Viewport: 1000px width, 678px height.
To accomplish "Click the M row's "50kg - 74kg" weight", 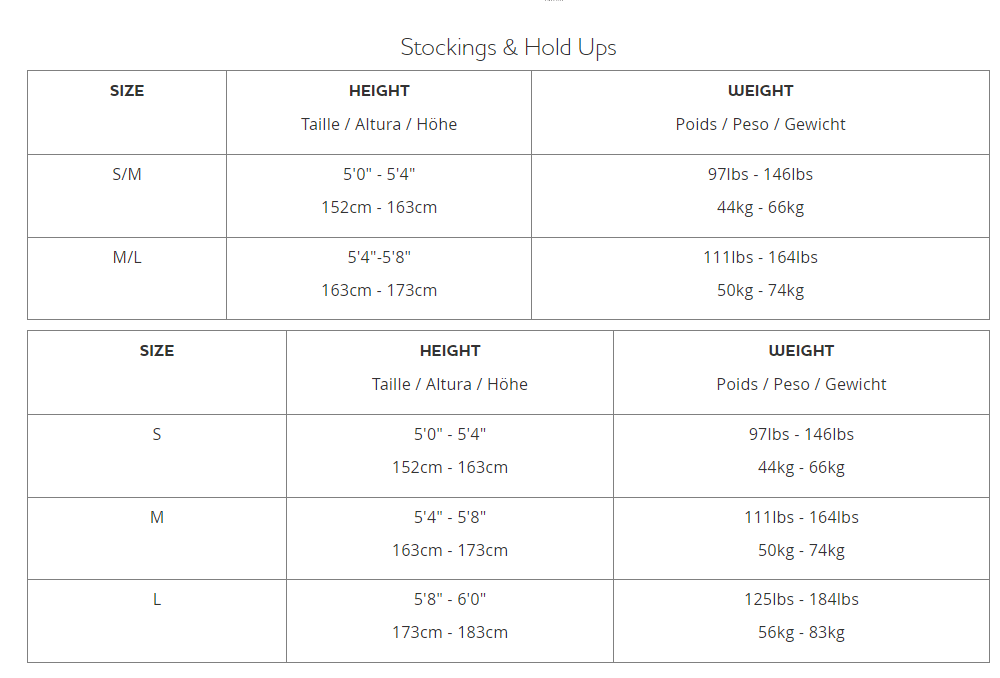I will 801,550.
